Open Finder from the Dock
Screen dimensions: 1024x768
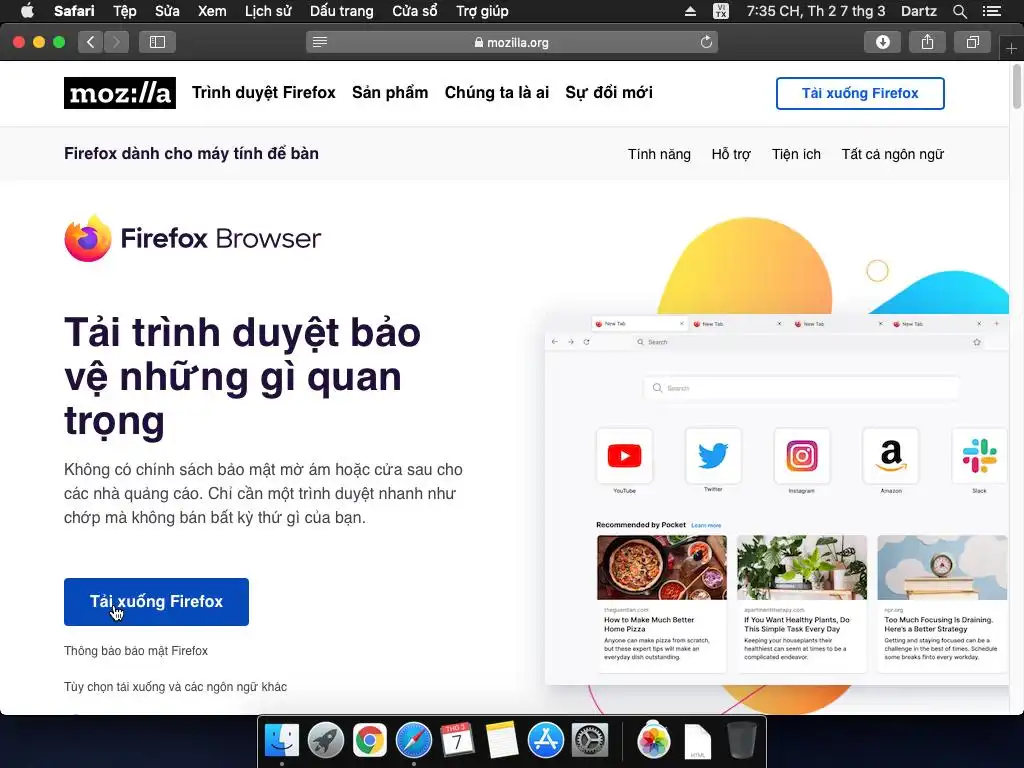click(281, 741)
